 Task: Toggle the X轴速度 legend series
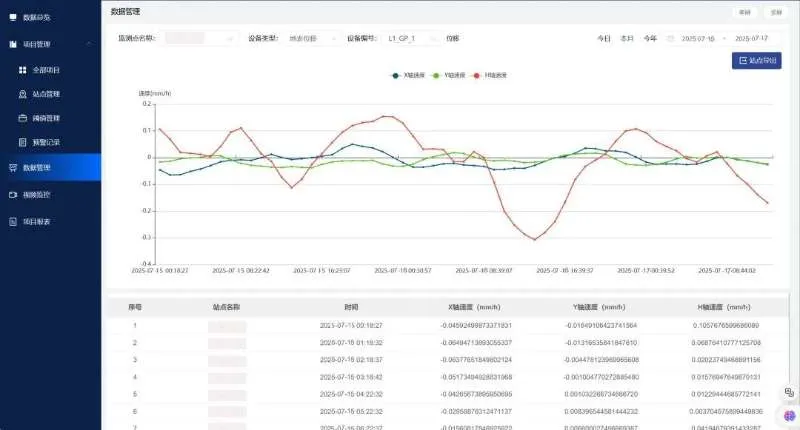[x=408, y=76]
